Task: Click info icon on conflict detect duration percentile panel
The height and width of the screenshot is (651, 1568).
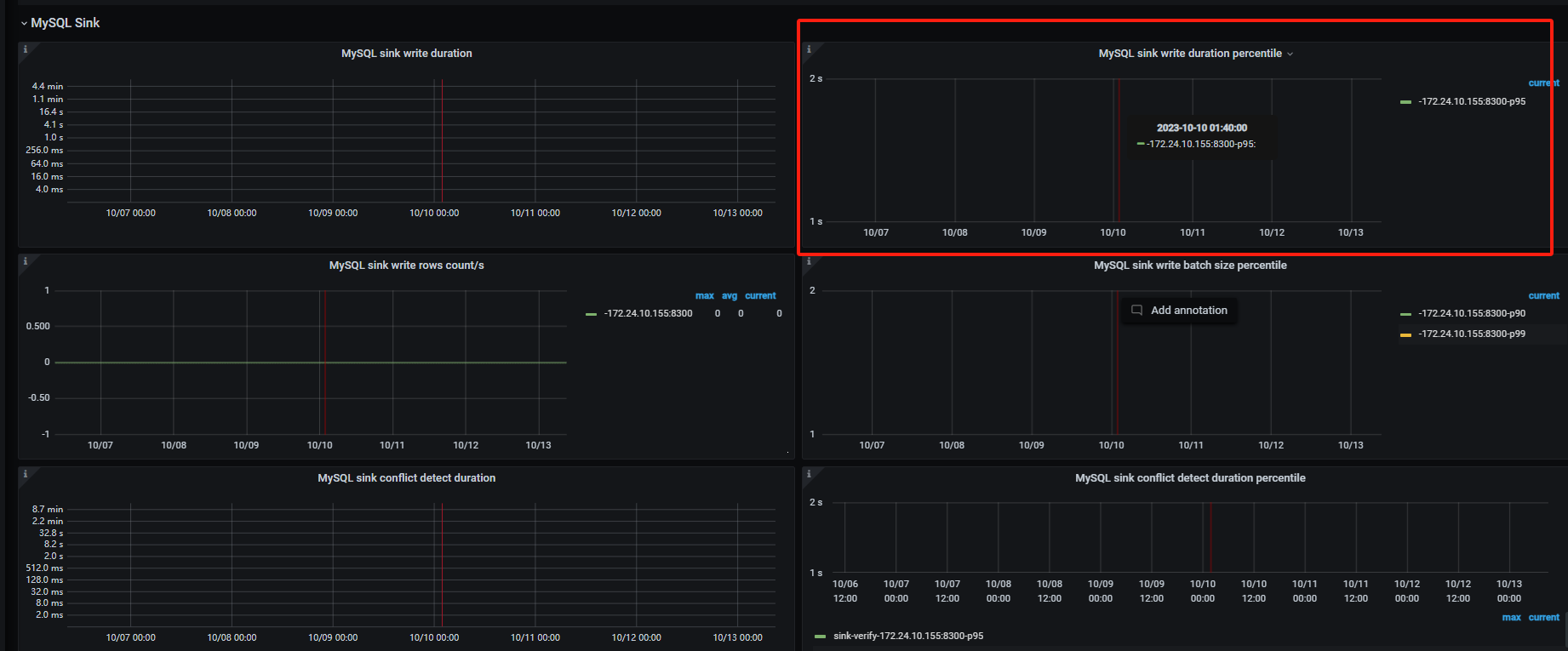Action: coord(809,474)
